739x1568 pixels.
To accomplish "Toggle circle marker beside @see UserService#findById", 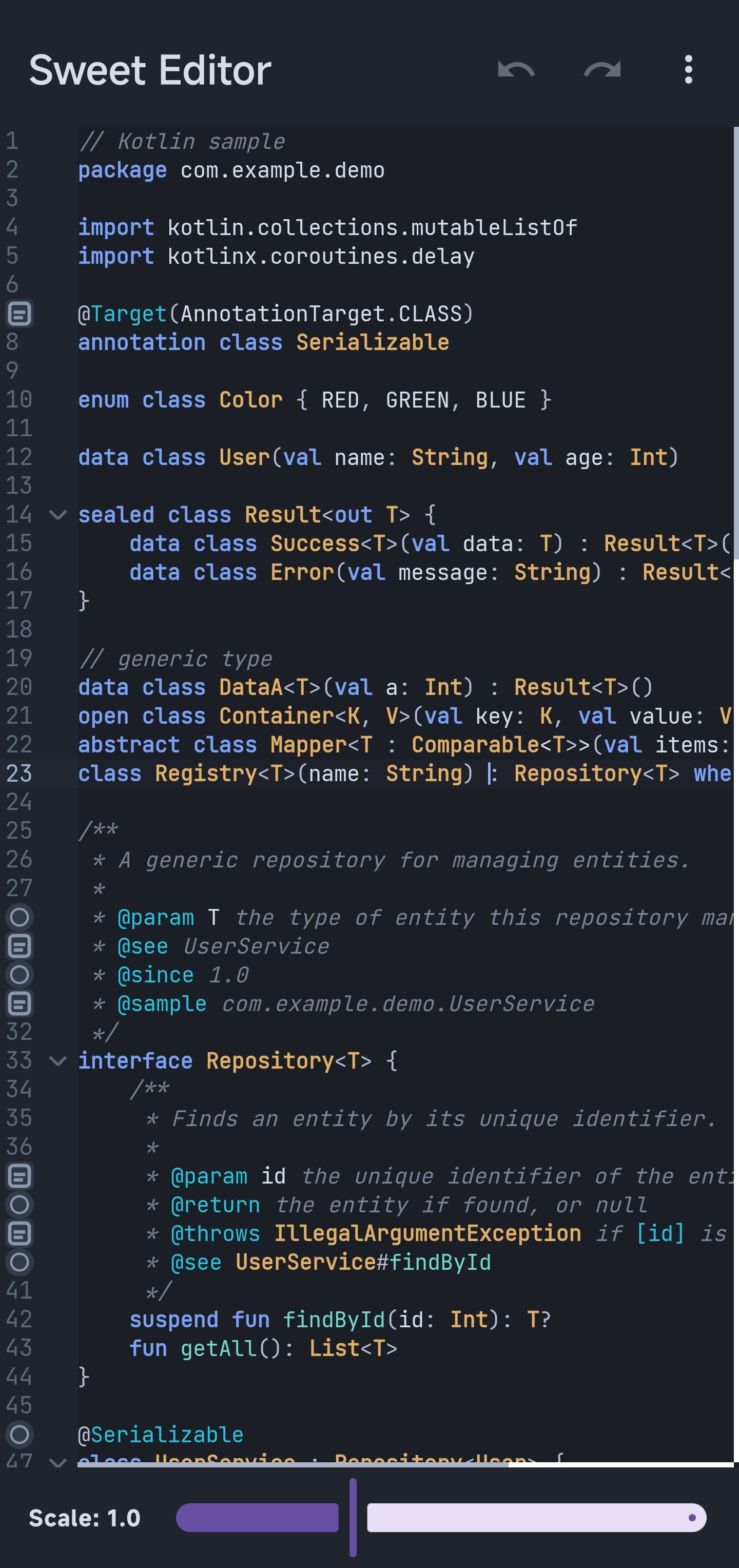I will click(20, 1262).
